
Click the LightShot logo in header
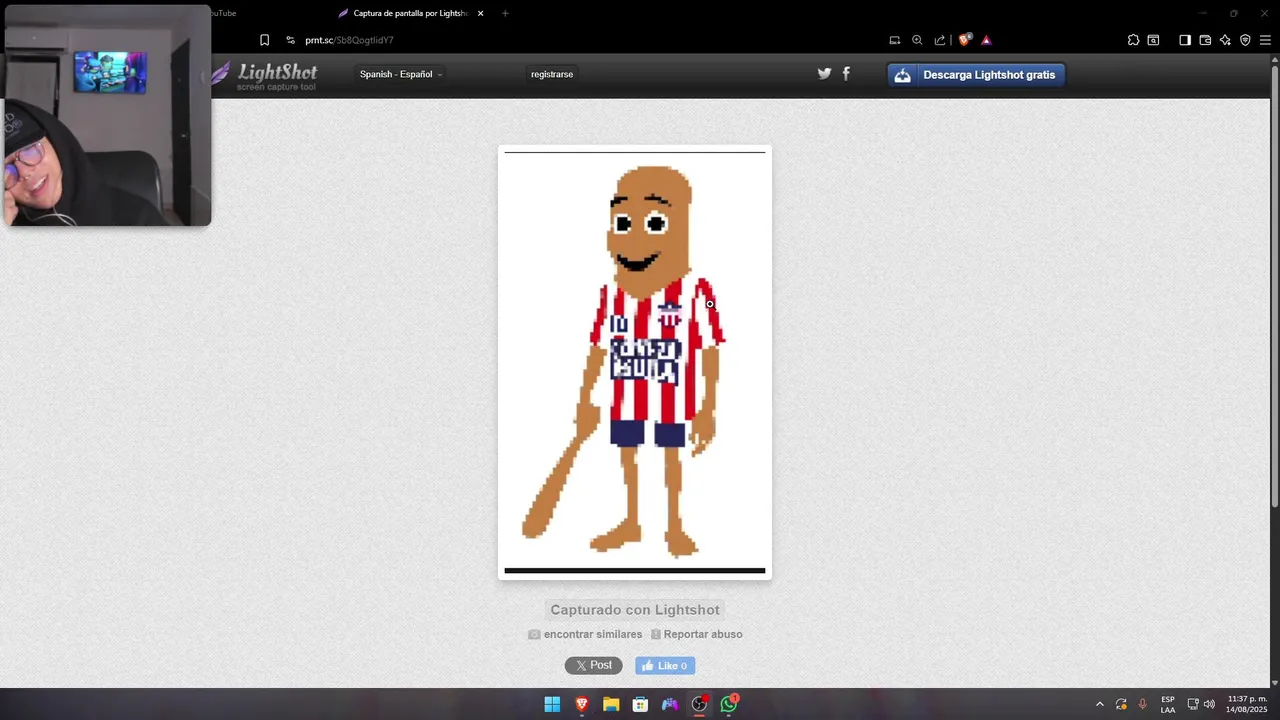point(265,75)
